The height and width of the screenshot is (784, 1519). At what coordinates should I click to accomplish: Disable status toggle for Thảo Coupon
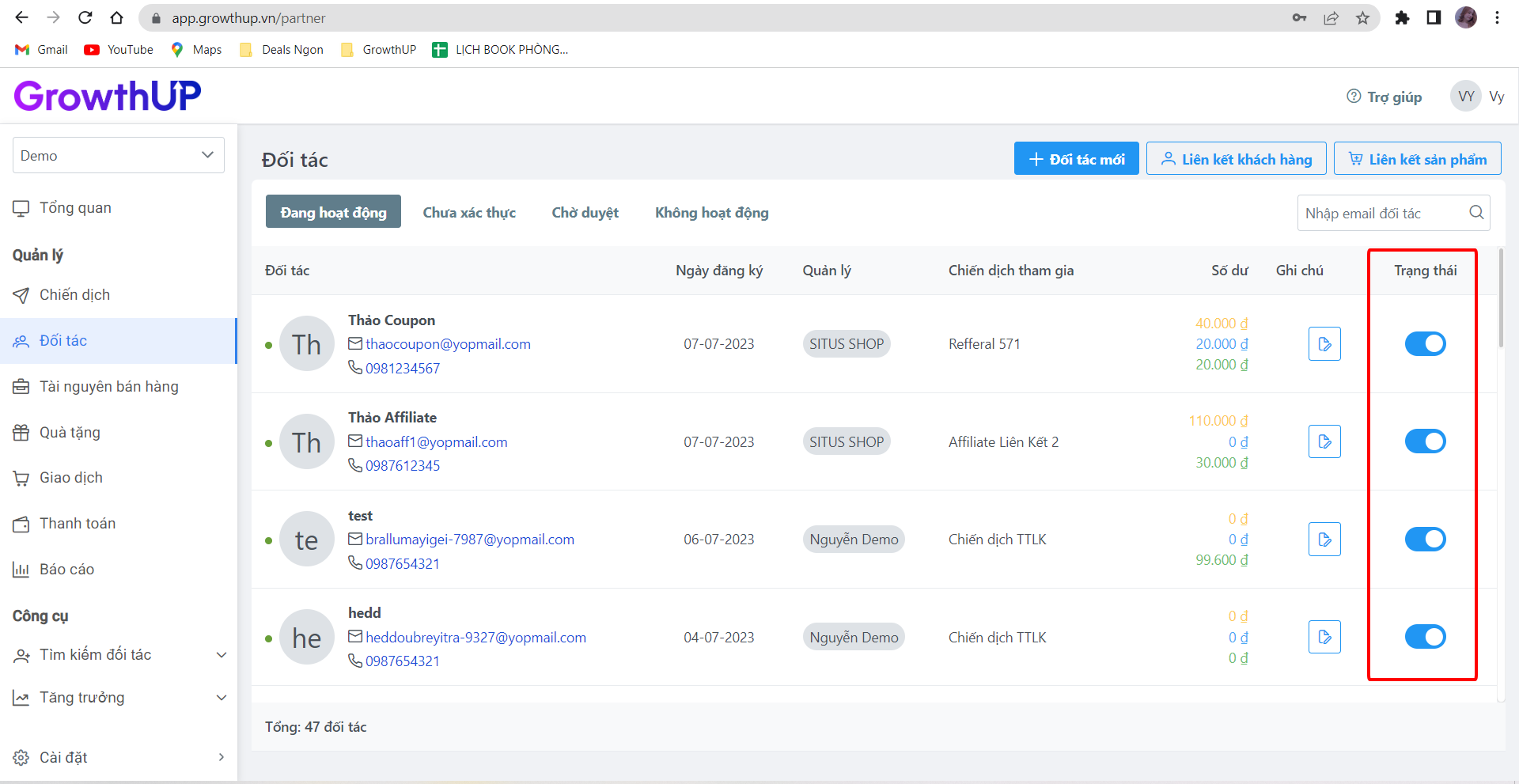click(1425, 344)
